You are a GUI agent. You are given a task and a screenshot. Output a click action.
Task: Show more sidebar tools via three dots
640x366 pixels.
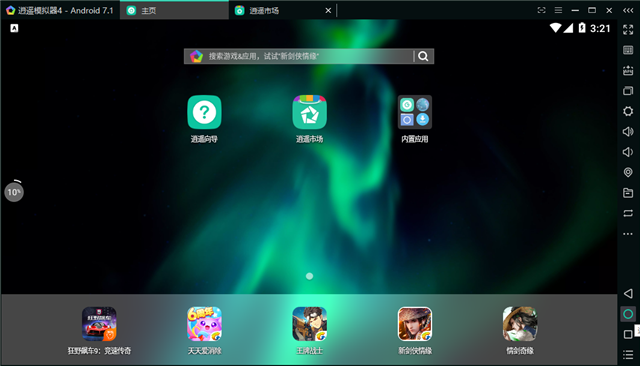pos(628,234)
